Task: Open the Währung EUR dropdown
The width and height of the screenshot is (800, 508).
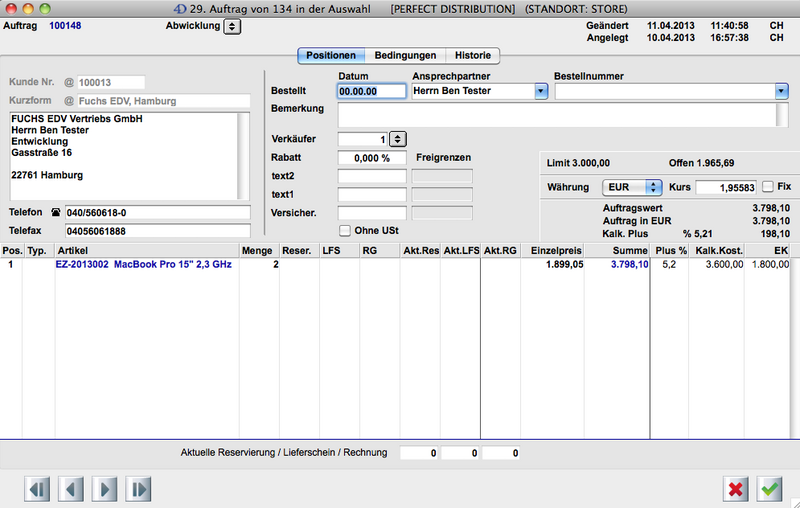Action: point(654,187)
